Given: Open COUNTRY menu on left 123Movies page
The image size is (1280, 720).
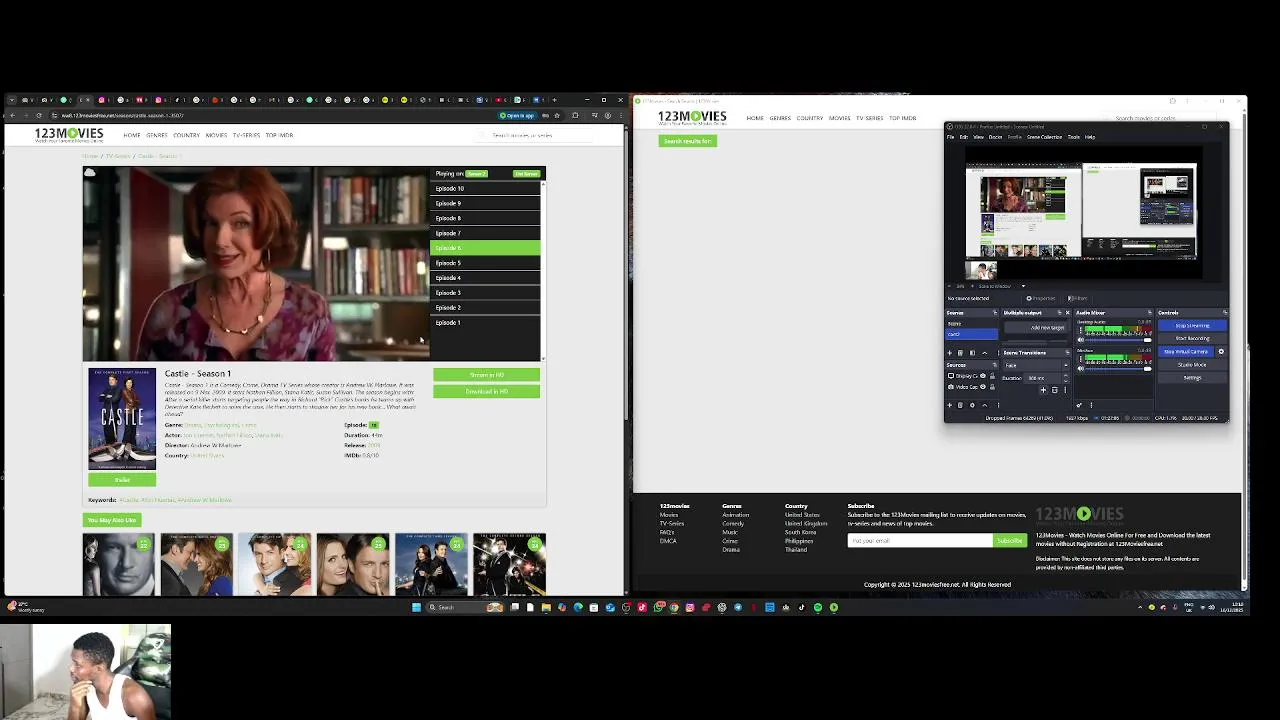Looking at the screenshot, I should pyautogui.click(x=187, y=135).
